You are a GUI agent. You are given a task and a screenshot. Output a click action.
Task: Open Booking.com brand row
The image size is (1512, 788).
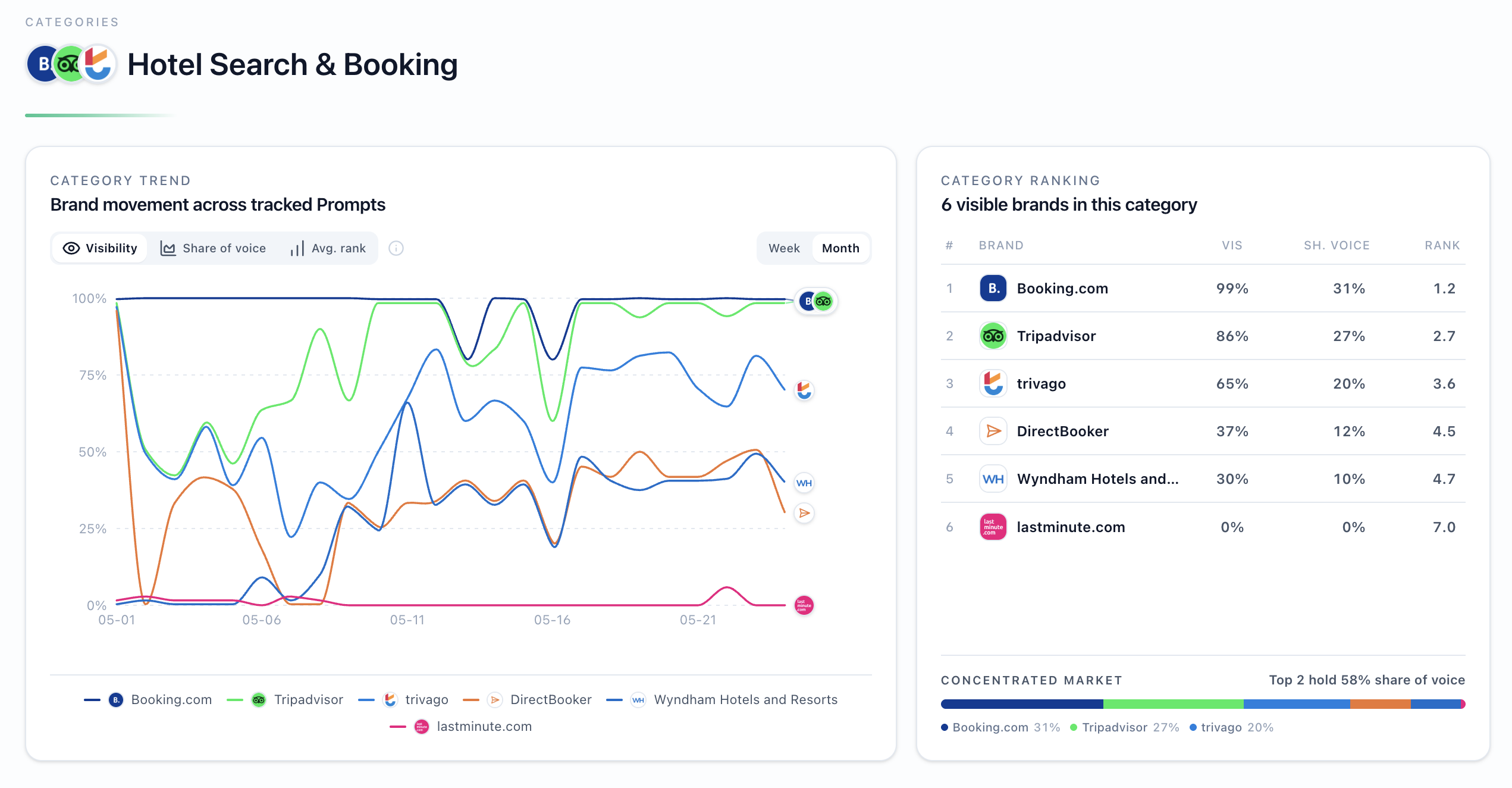point(1203,288)
